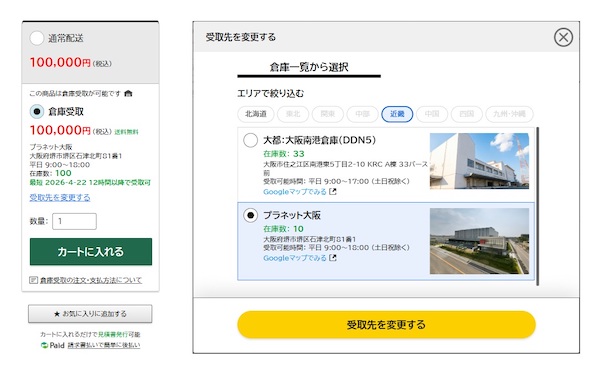
Task: Filter by 東北 area
Action: [x=293, y=114]
